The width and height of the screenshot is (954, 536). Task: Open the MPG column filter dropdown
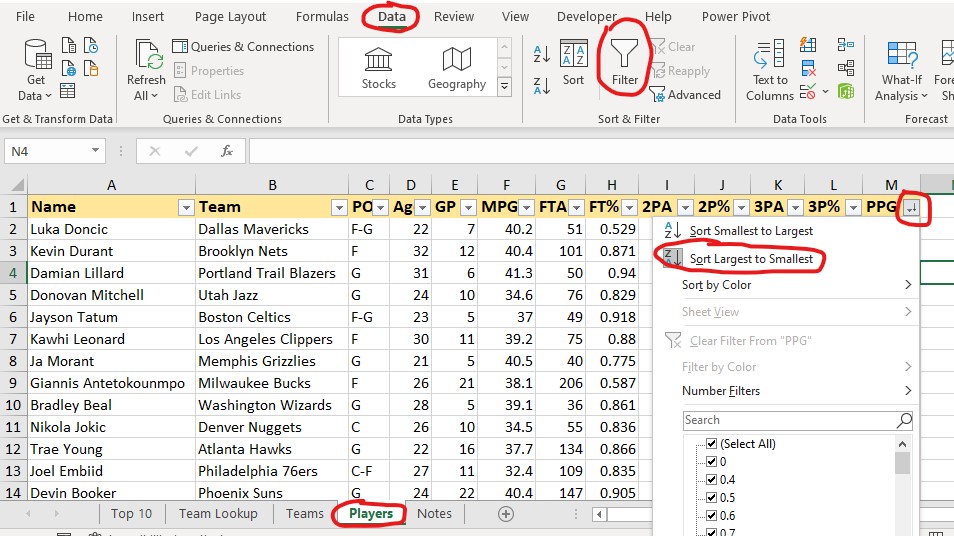526,207
